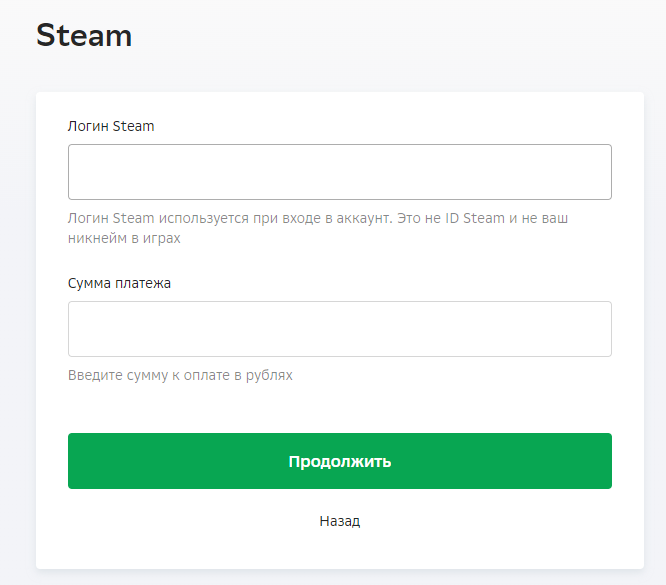
Task: Click the Логин Steam field label
Action: (111, 126)
